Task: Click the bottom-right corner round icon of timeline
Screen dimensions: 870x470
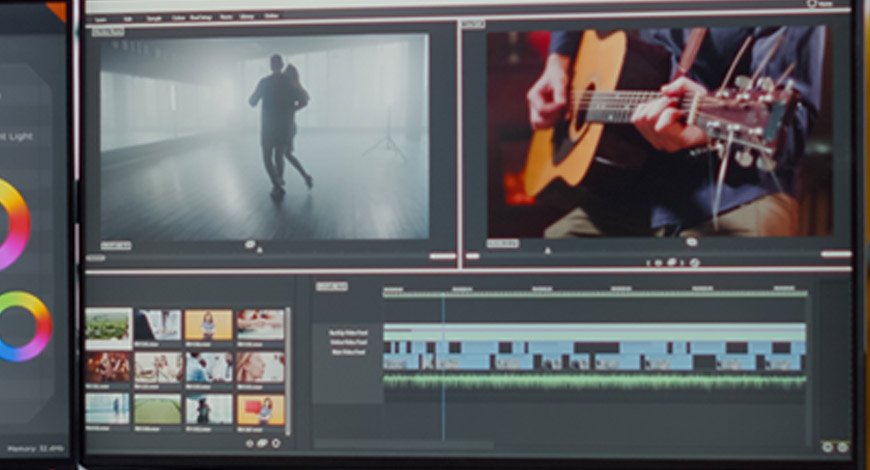Action: click(x=842, y=447)
